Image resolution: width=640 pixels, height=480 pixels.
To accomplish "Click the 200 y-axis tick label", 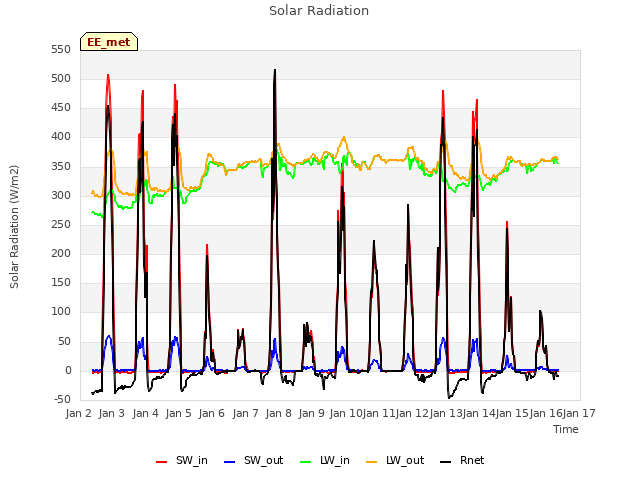I will pyautogui.click(x=61, y=253).
